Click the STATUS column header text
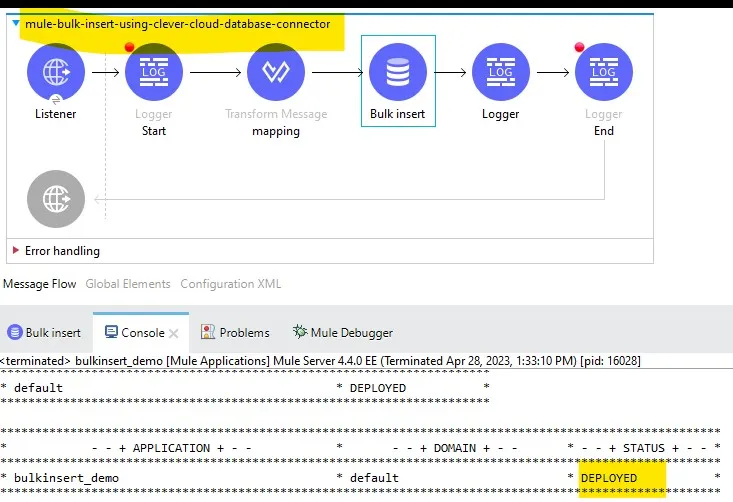733x502 pixels. pyautogui.click(x=644, y=448)
